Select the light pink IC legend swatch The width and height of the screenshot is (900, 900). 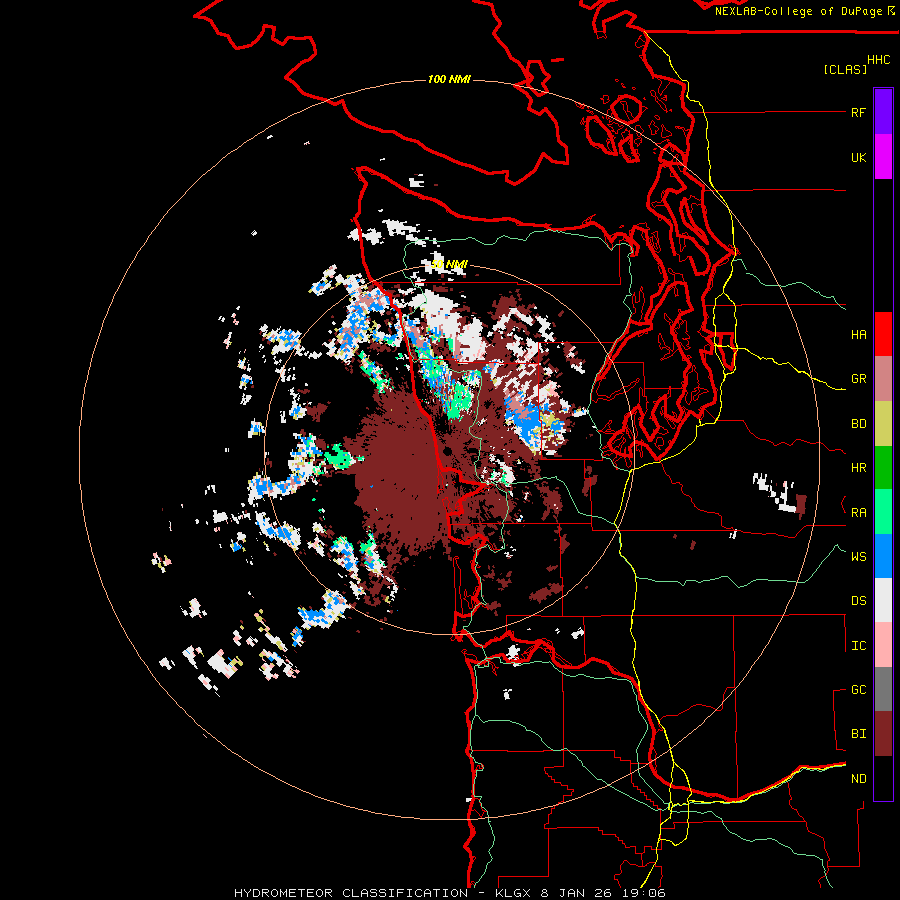883,645
